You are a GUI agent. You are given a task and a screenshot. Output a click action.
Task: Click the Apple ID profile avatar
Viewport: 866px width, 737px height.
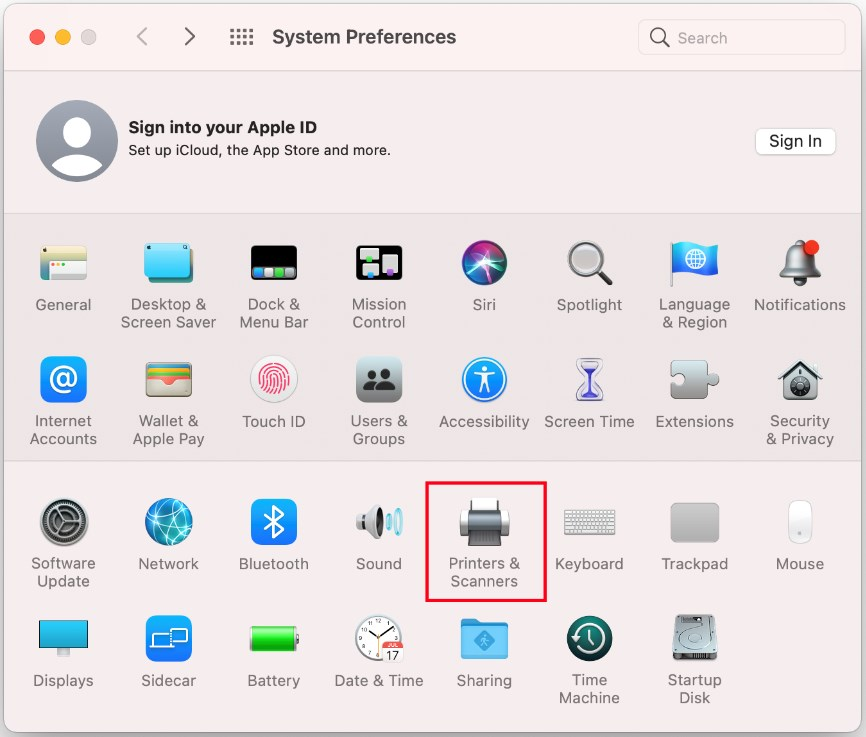(x=77, y=141)
